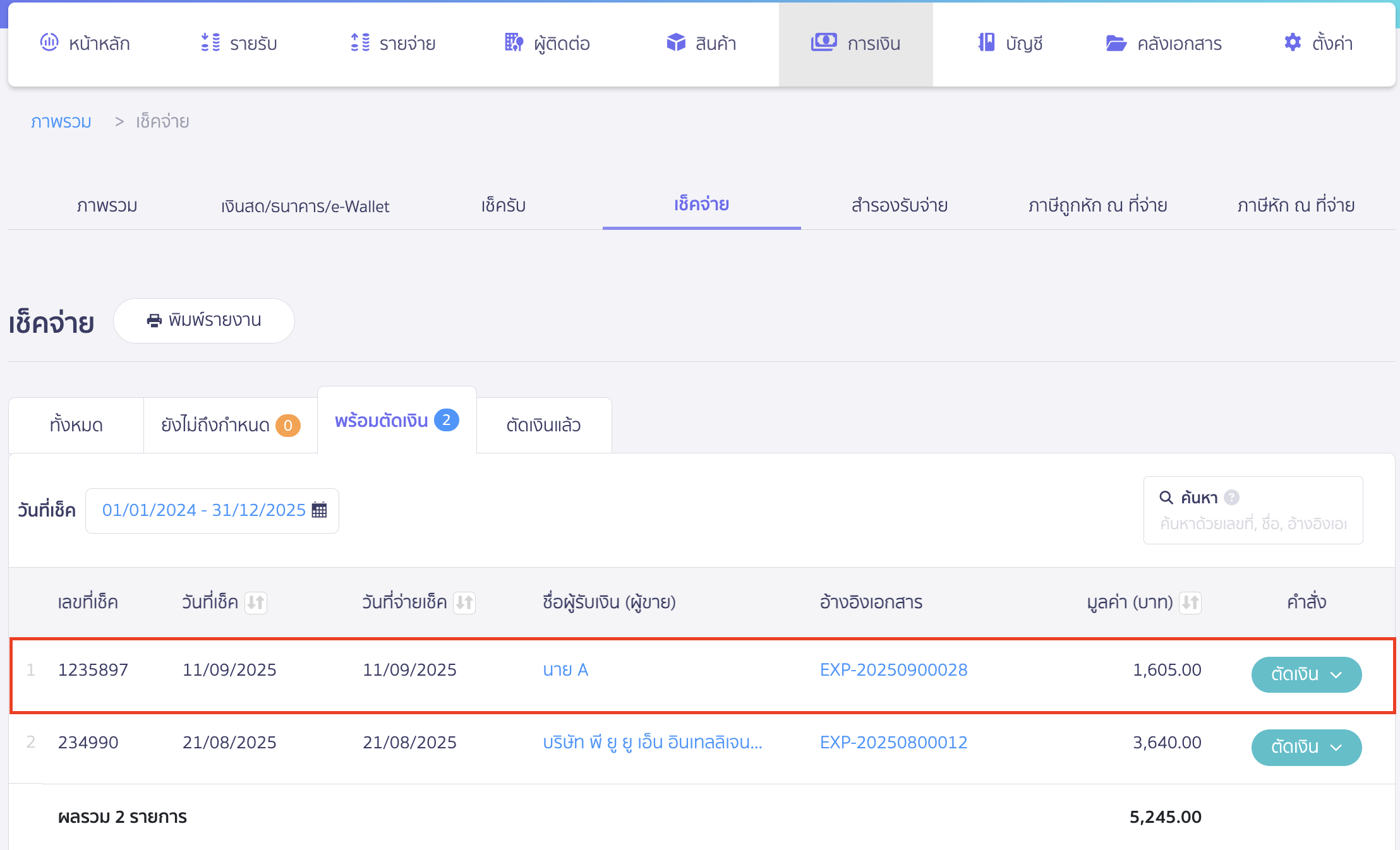The image size is (1400, 850).
Task: Open the รายจ่าย menu
Action: [393, 43]
